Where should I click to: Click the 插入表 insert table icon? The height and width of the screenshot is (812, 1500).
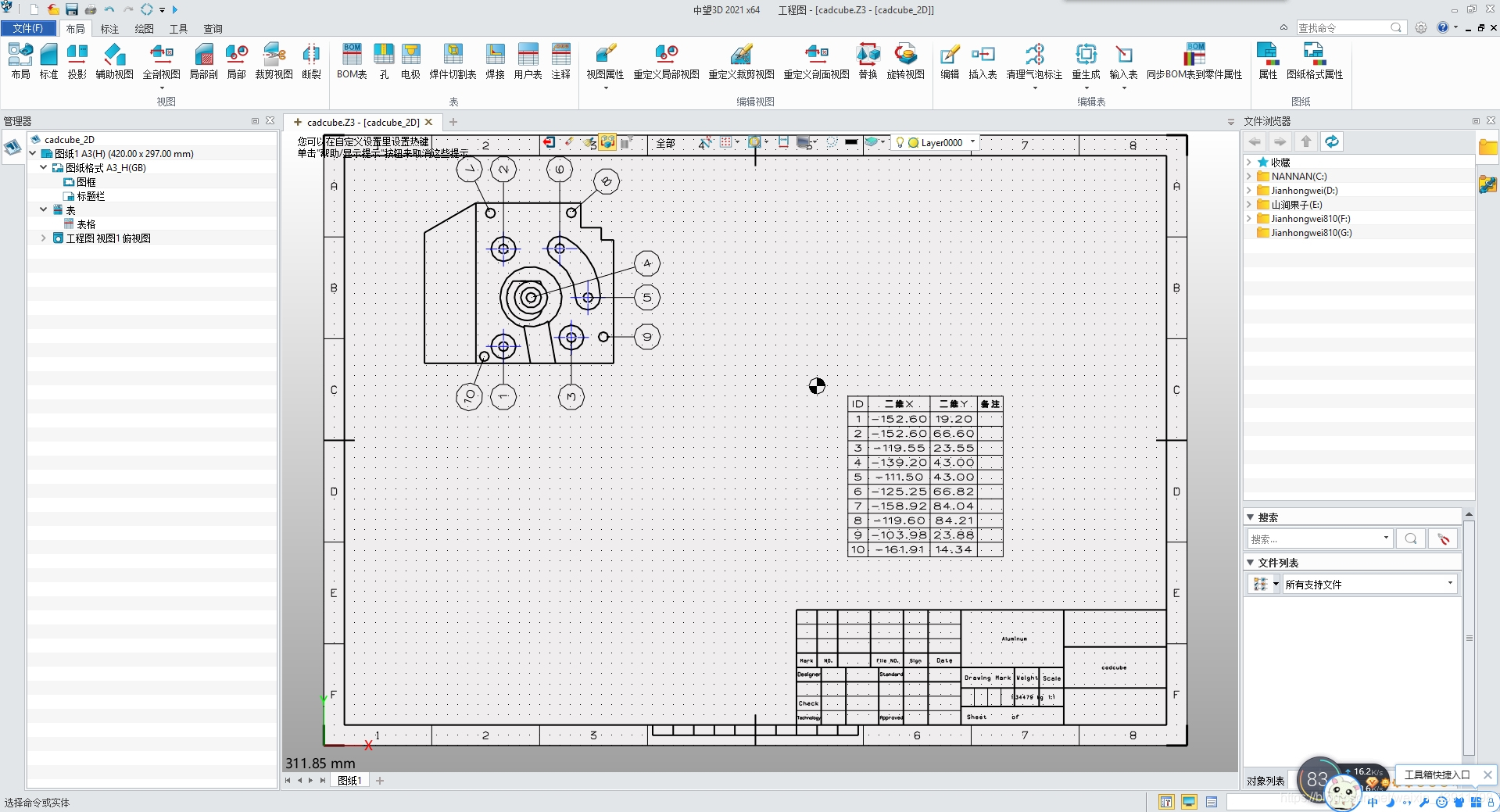coord(983,61)
